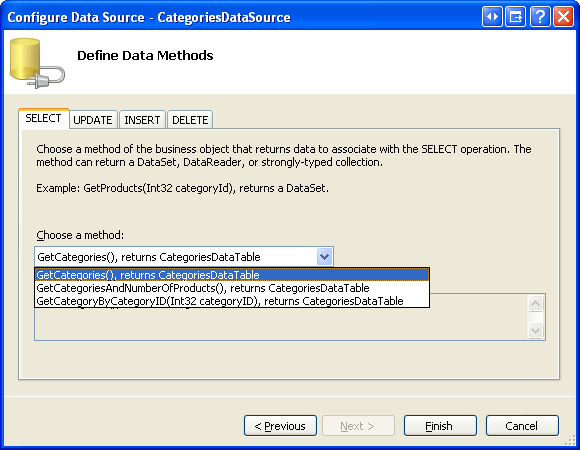Click the Finish button

(440, 426)
